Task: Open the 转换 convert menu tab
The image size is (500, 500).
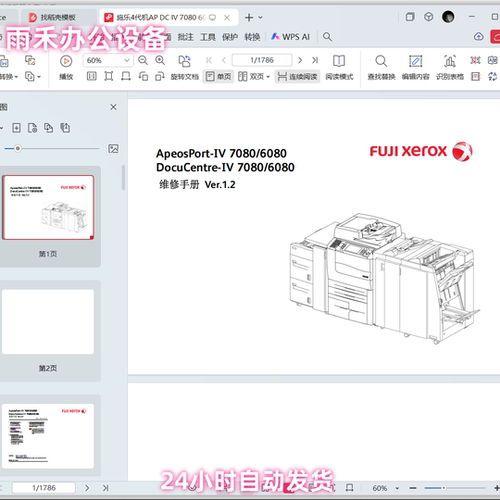Action: tap(252, 37)
